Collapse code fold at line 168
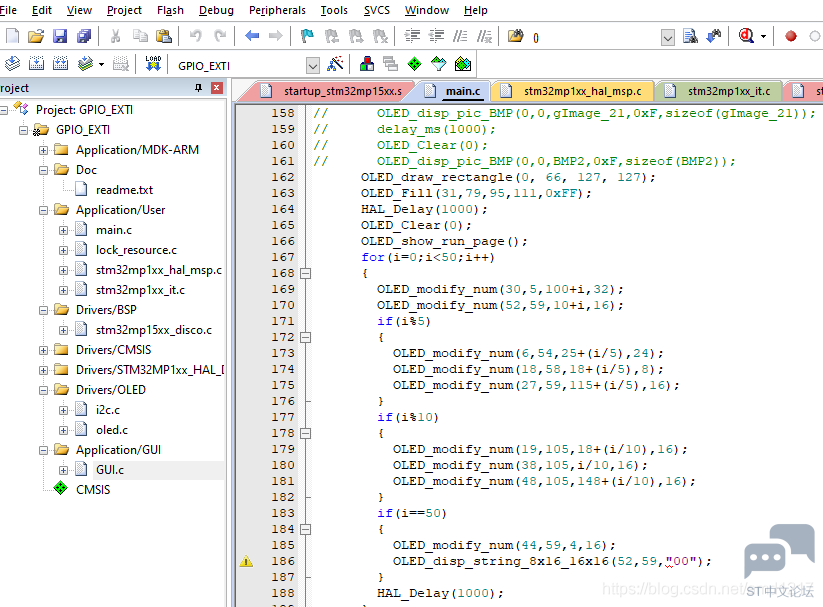 (305, 273)
